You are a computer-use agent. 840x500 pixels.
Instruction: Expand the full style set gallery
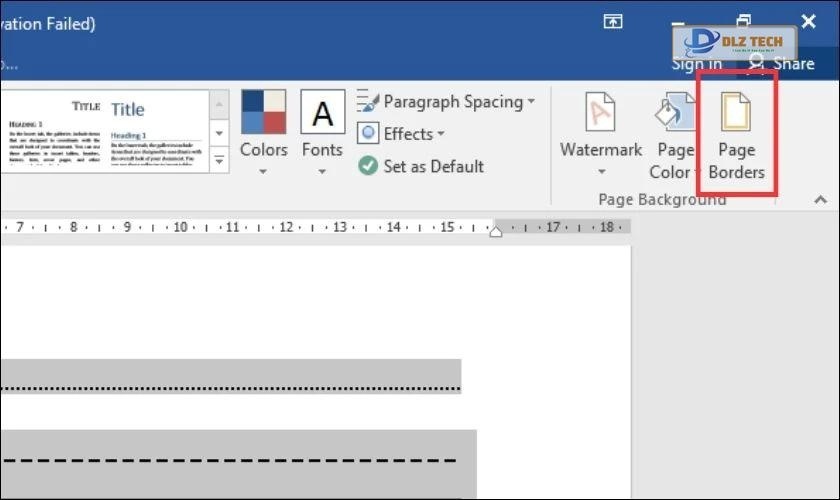point(220,159)
